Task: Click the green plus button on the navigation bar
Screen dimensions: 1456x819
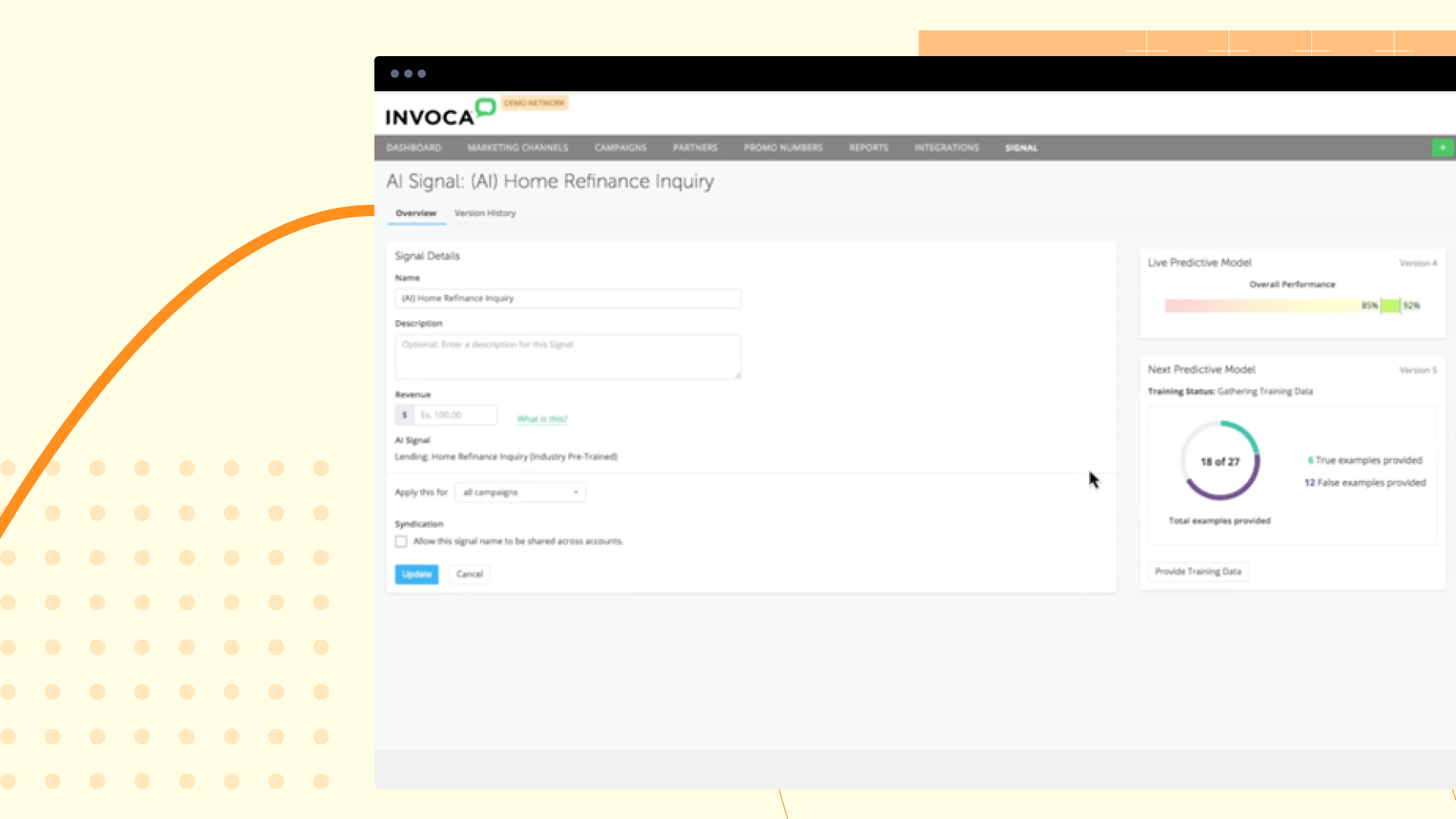Action: coord(1442,148)
